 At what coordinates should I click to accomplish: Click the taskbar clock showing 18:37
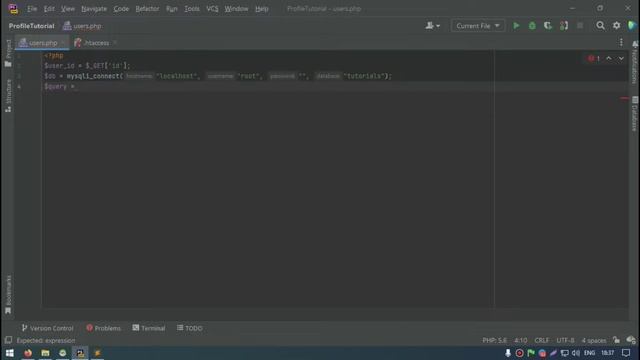point(607,353)
